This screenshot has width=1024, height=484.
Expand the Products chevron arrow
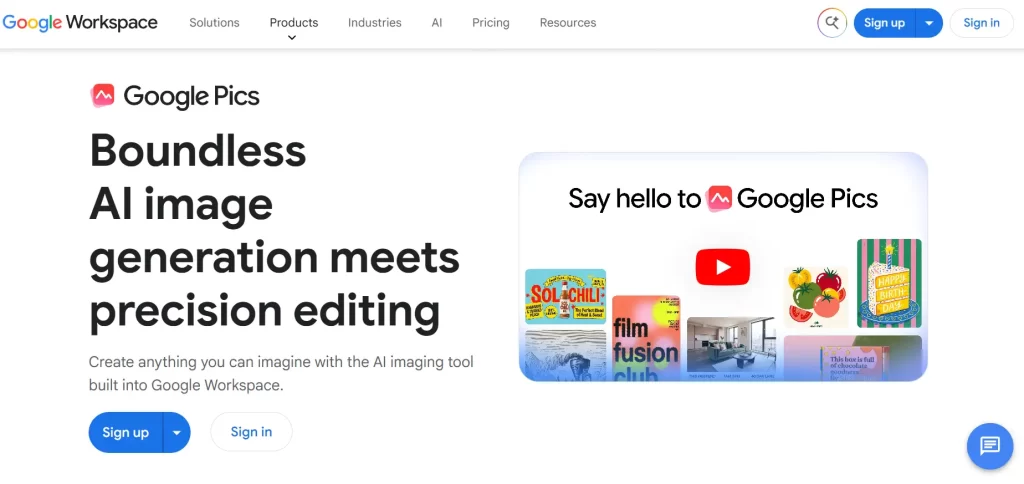coord(292,38)
